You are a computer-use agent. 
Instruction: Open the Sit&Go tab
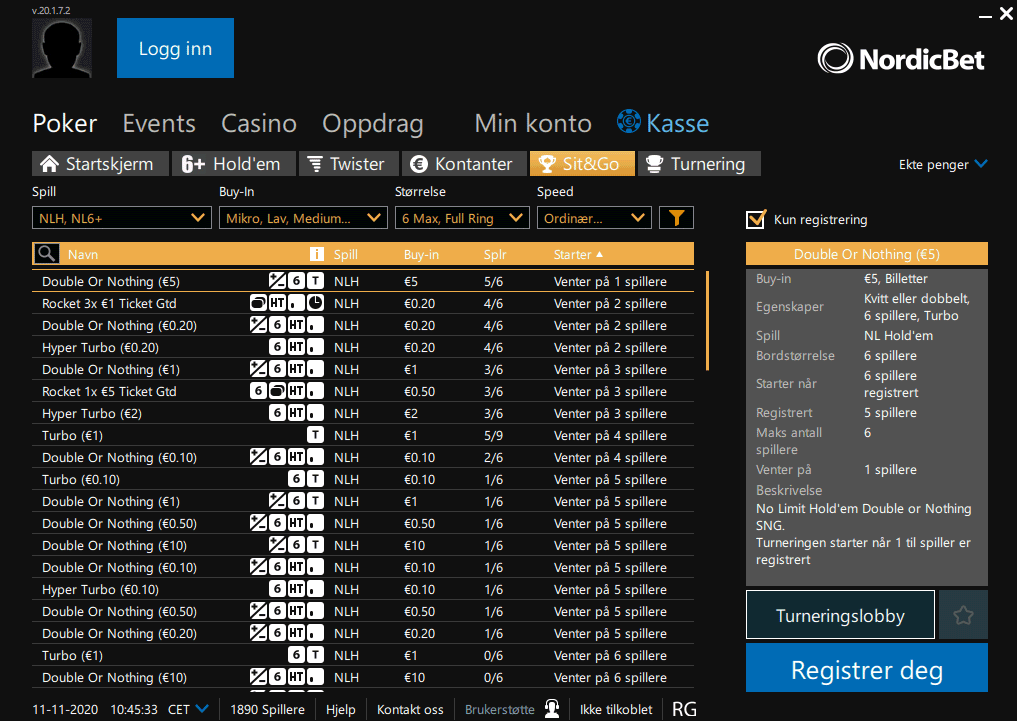click(x=582, y=164)
